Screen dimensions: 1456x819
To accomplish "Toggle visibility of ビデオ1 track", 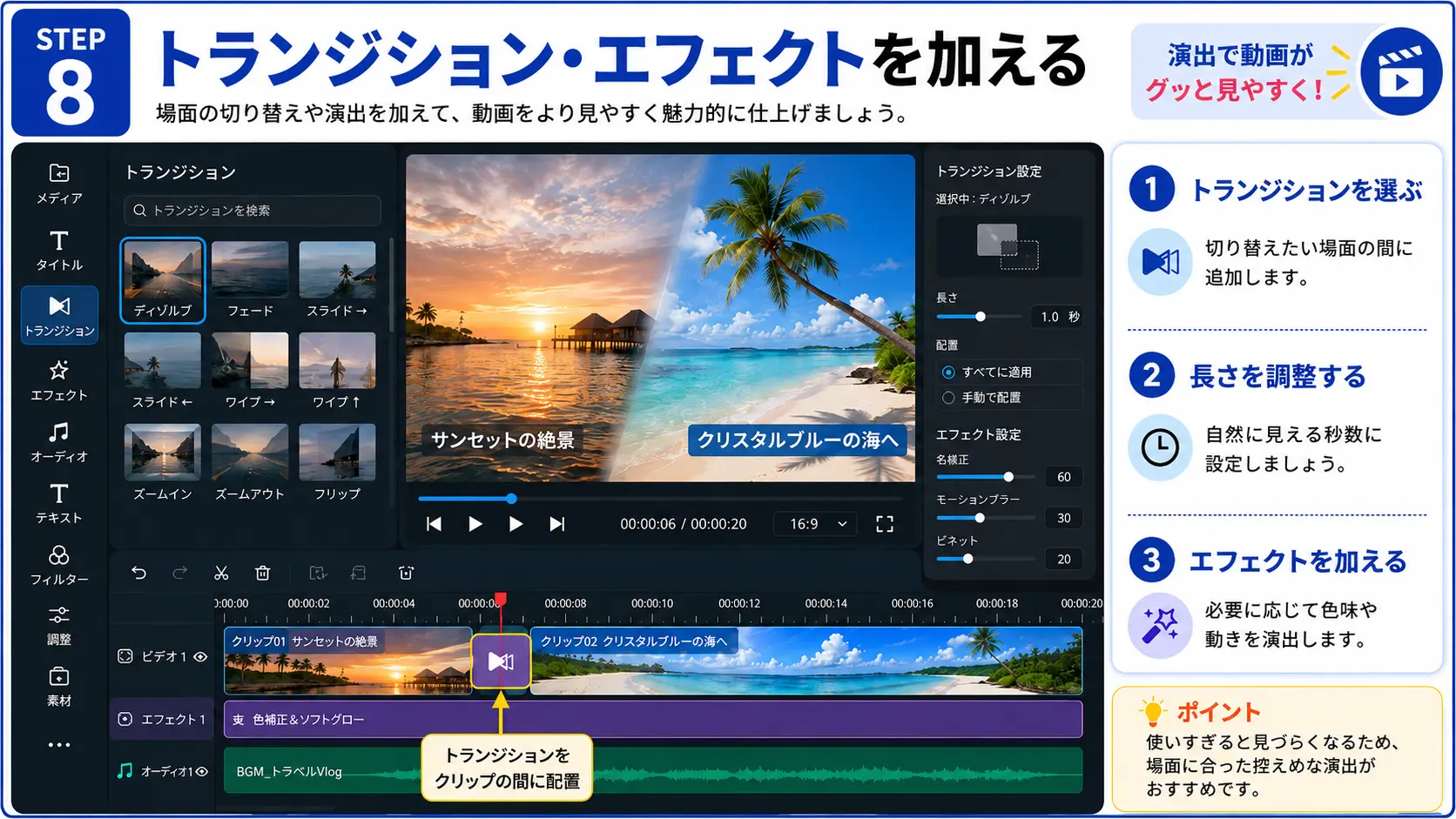I will (200, 657).
